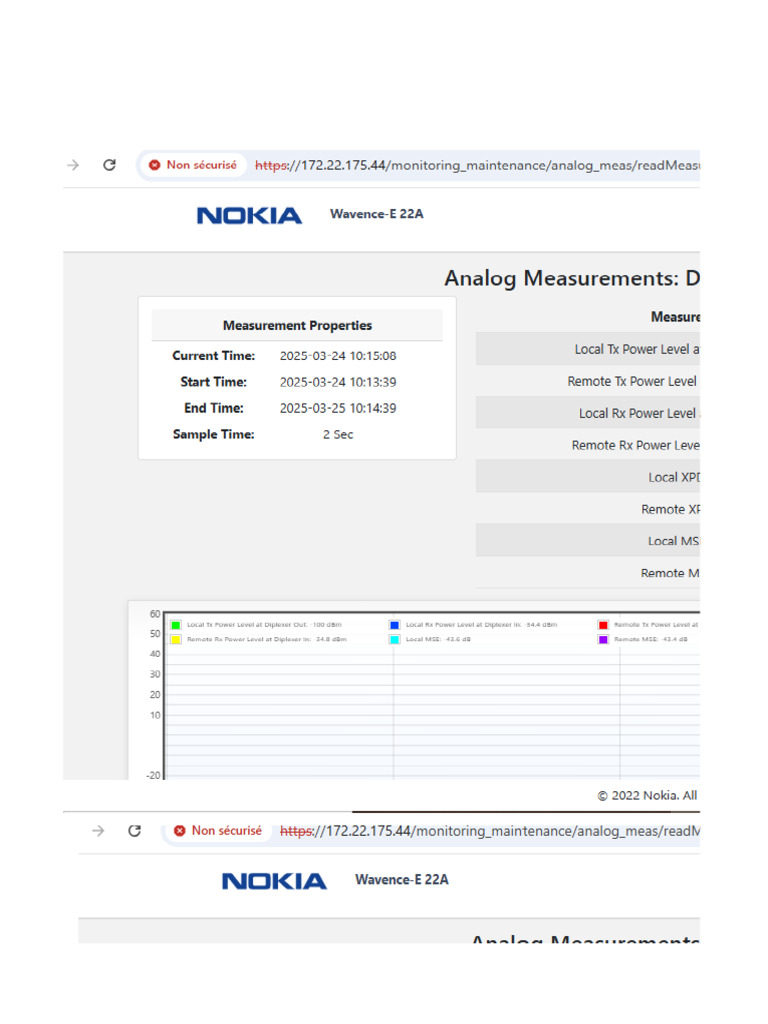
Task: Toggle the green Local Tx Power Level legend series
Action: [176, 625]
